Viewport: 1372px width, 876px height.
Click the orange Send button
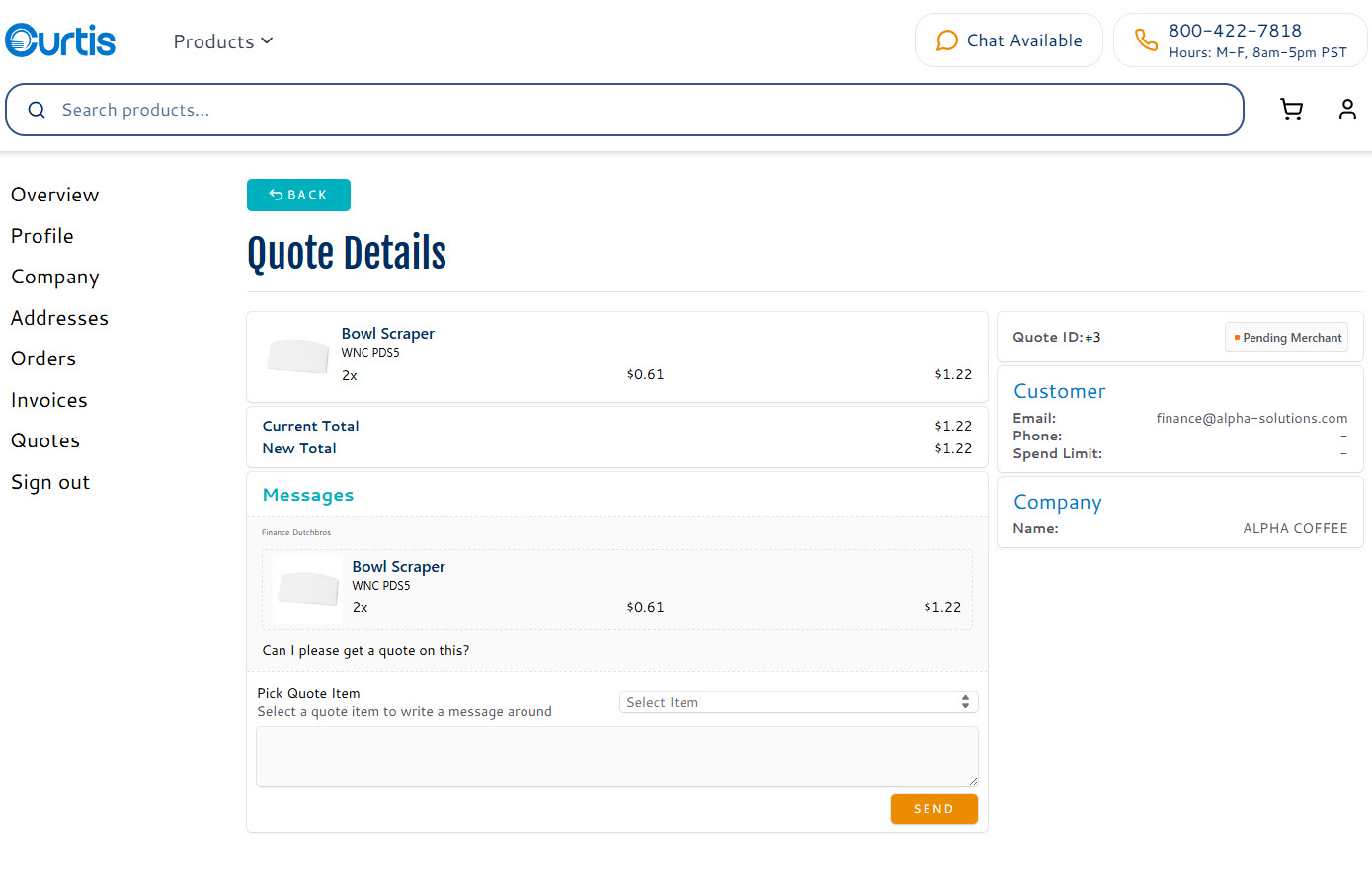pyautogui.click(x=933, y=809)
